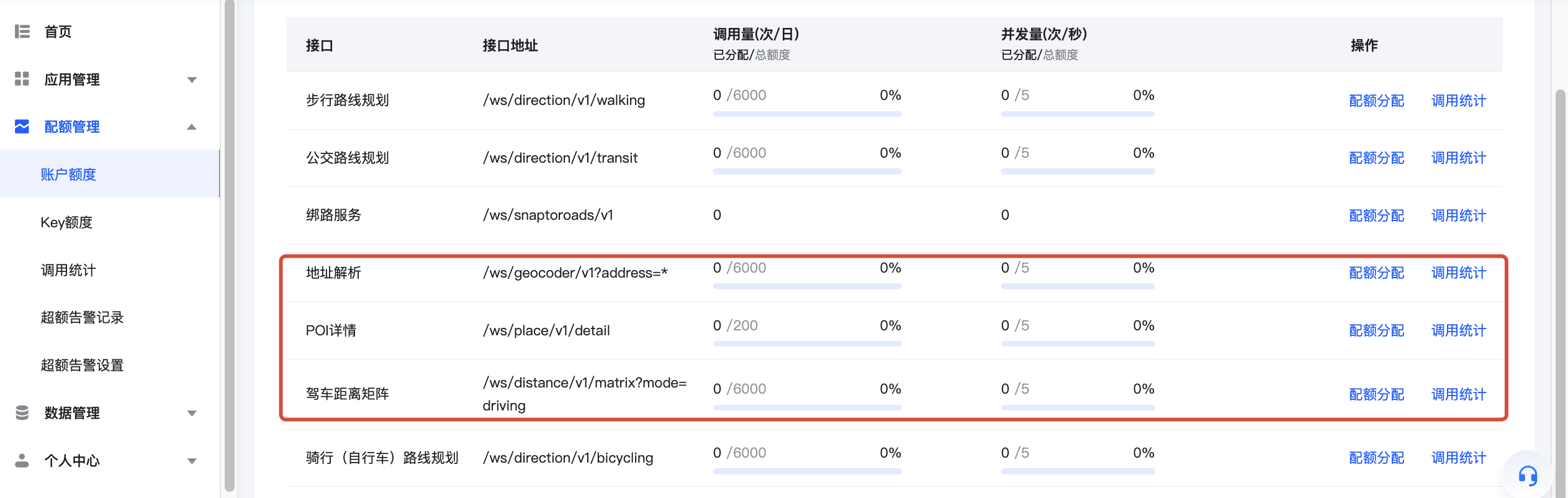Click the 首页 home icon in sidebar
This screenshot has width=1568, height=498.
pos(22,32)
